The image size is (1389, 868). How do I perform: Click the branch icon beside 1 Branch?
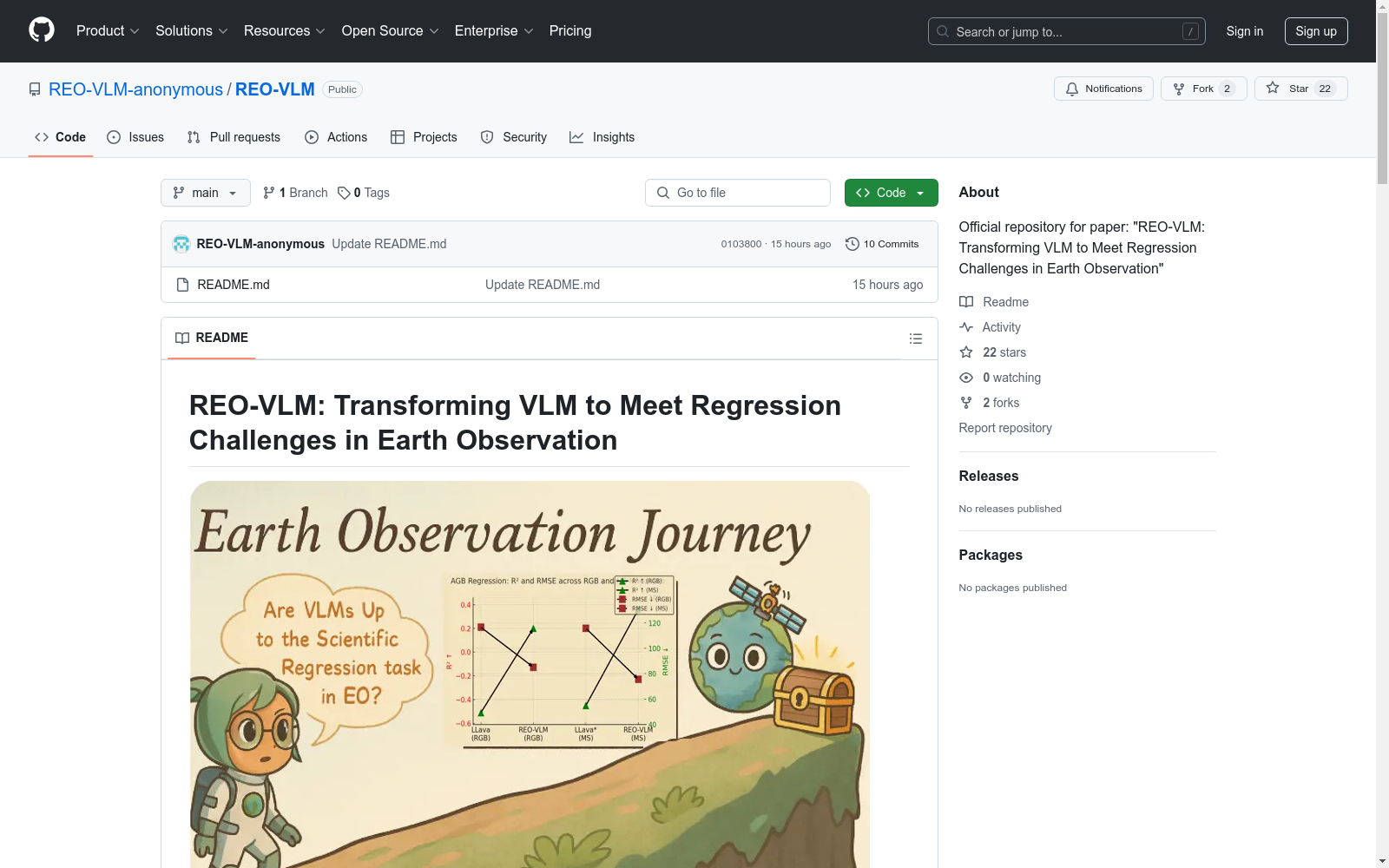pyautogui.click(x=269, y=193)
